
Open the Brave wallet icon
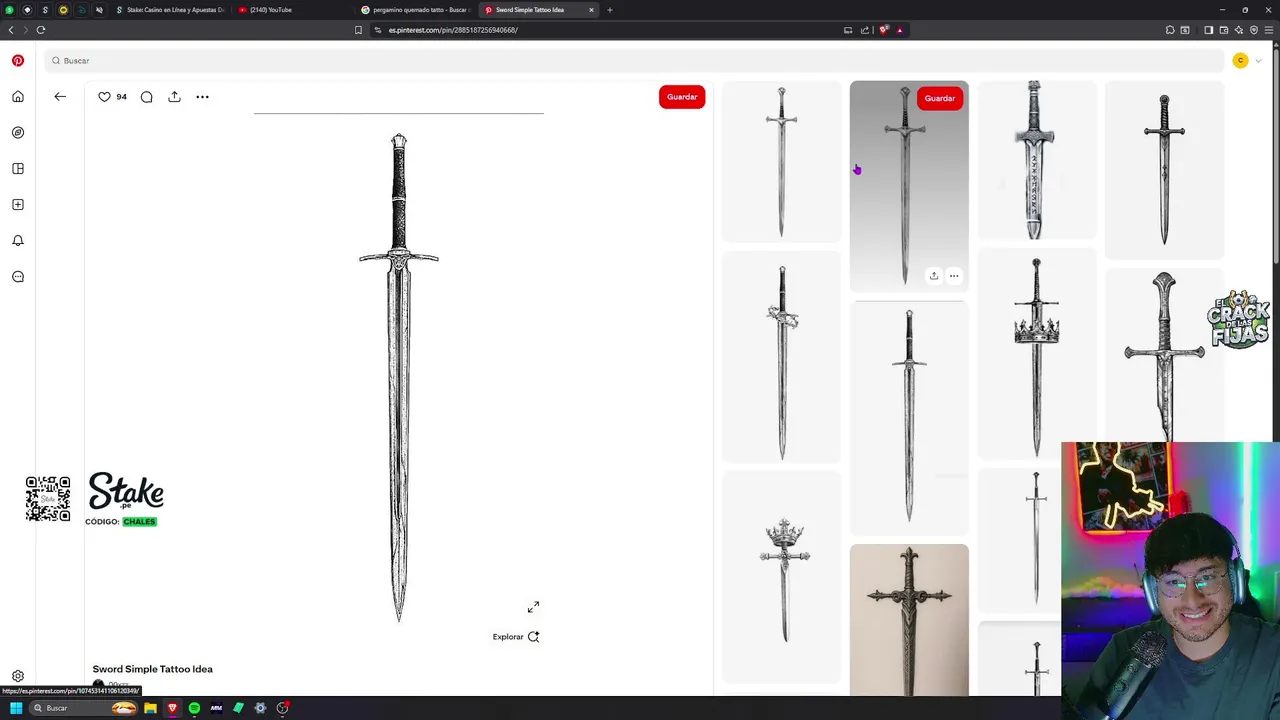[1223, 30]
